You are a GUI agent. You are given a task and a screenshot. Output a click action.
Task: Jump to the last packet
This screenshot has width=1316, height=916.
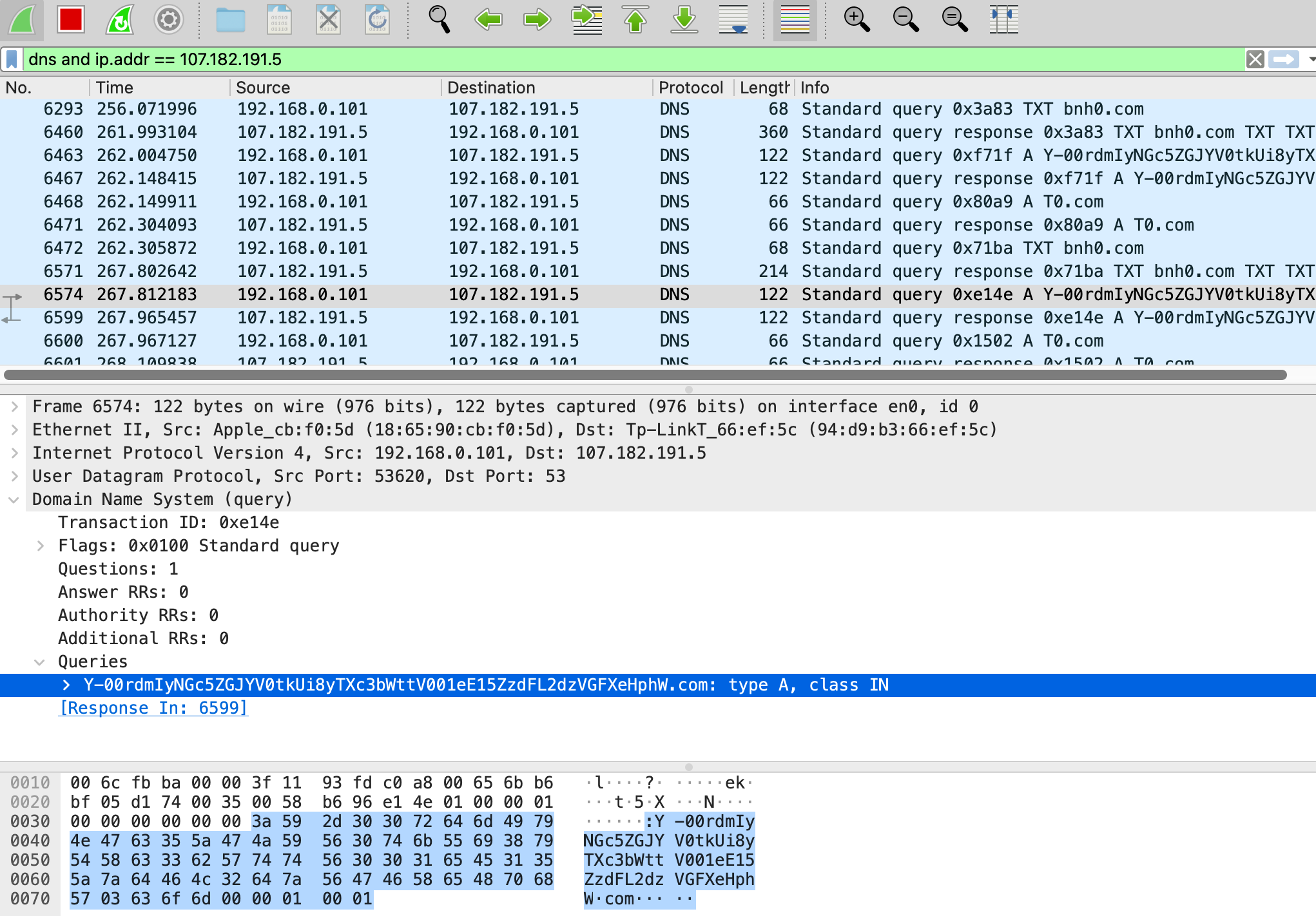click(x=684, y=19)
